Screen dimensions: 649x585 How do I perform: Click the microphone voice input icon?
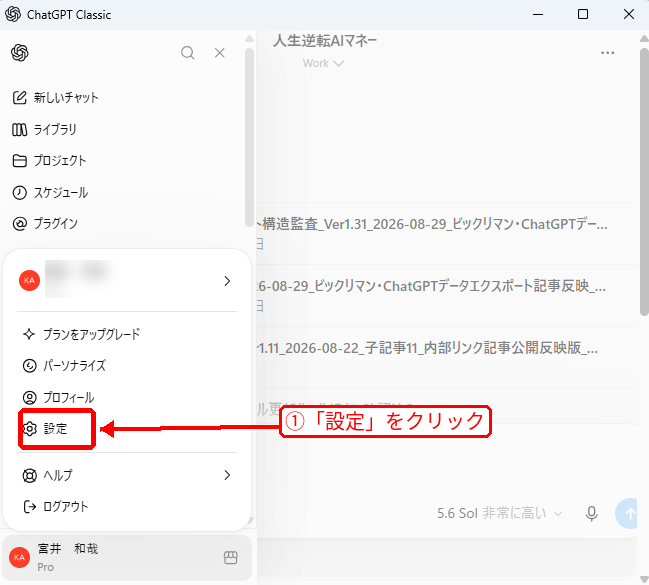click(592, 514)
